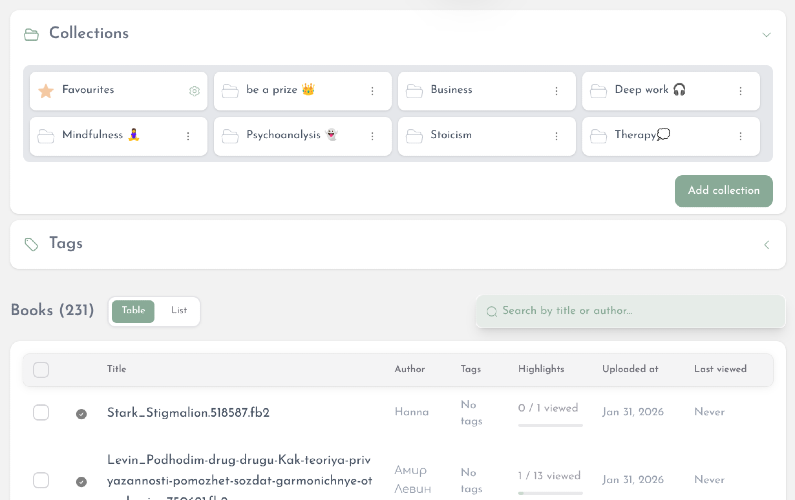Click the Therapy collection folder icon
795x500 pixels.
point(599,136)
